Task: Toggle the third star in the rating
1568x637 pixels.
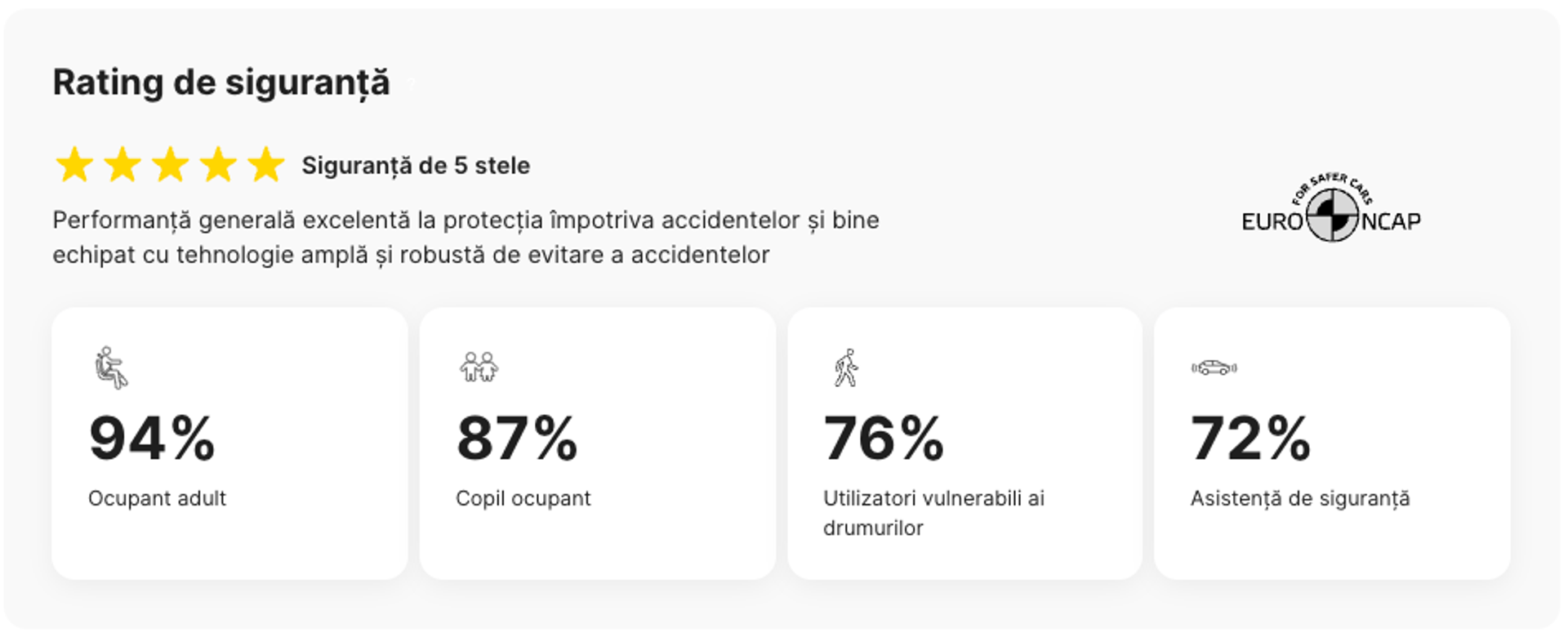Action: 170,164
